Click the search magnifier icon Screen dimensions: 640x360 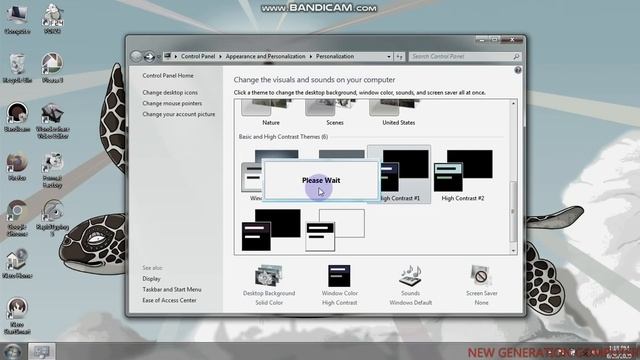point(516,56)
